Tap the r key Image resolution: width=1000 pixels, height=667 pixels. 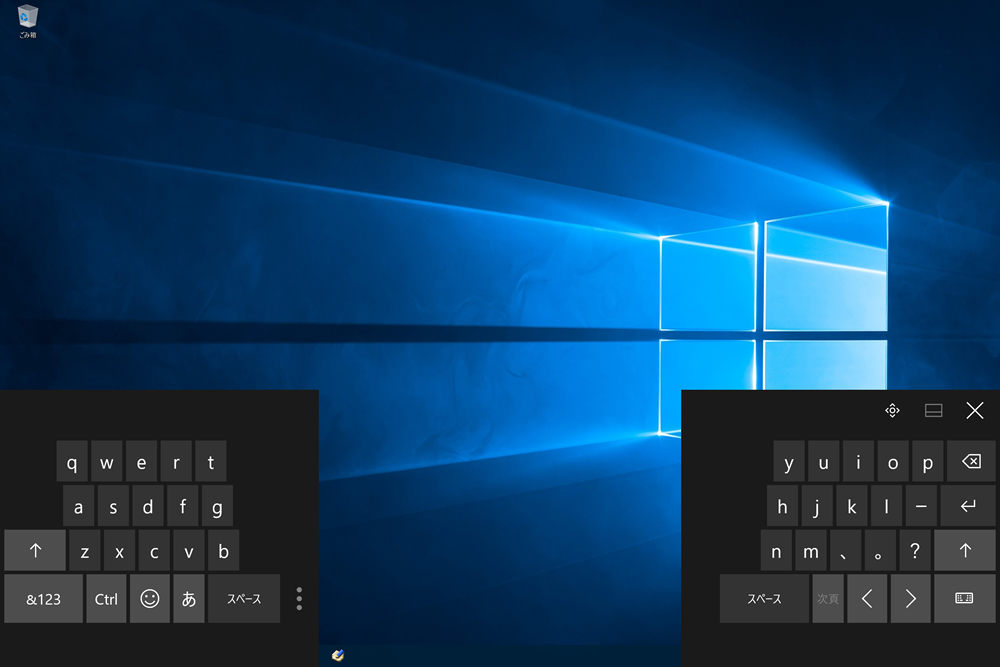tap(176, 461)
